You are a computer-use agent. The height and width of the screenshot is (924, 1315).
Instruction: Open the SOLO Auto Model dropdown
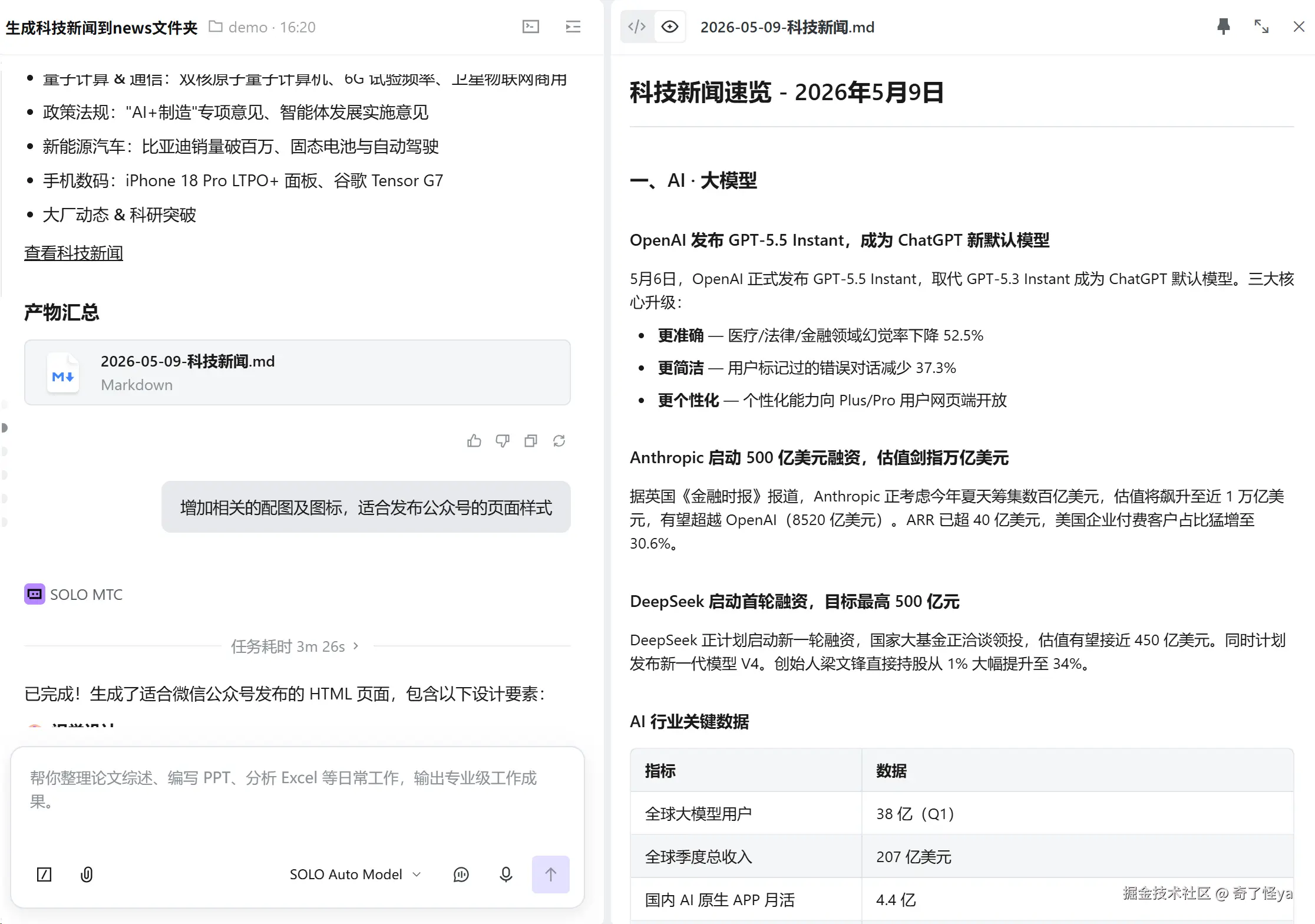[355, 874]
